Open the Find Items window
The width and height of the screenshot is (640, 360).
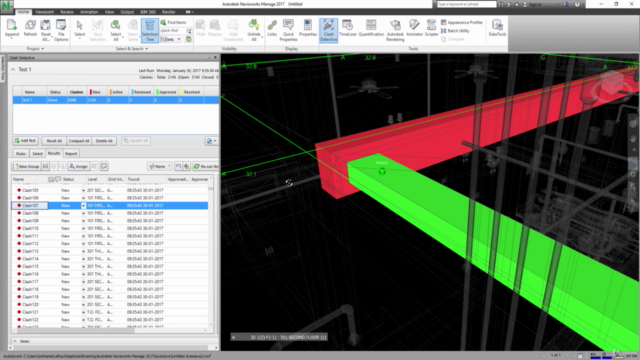pyautogui.click(x=173, y=22)
